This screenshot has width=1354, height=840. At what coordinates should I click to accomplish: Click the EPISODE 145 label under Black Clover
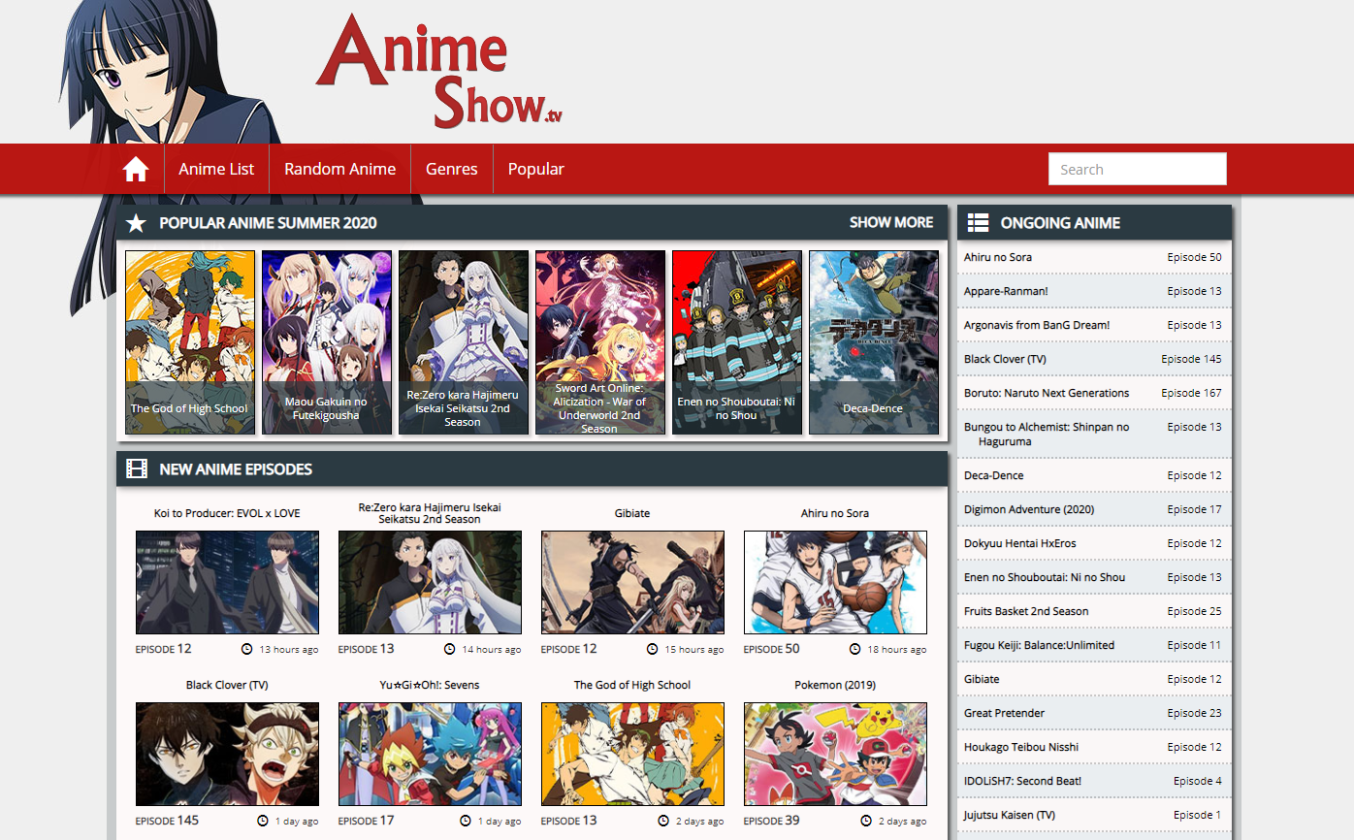[x=167, y=821]
